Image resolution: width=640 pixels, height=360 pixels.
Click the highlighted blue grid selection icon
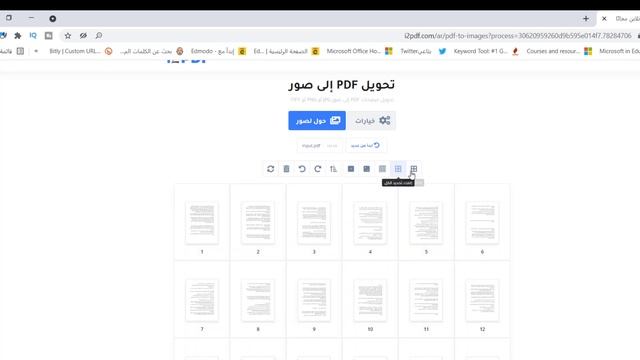coord(398,169)
